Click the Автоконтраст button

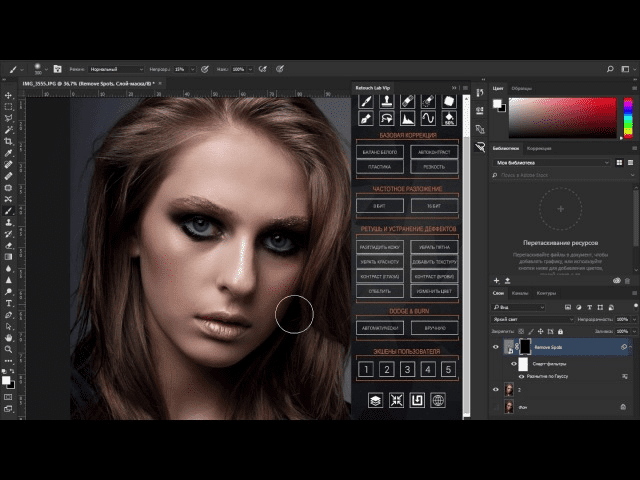click(x=433, y=152)
